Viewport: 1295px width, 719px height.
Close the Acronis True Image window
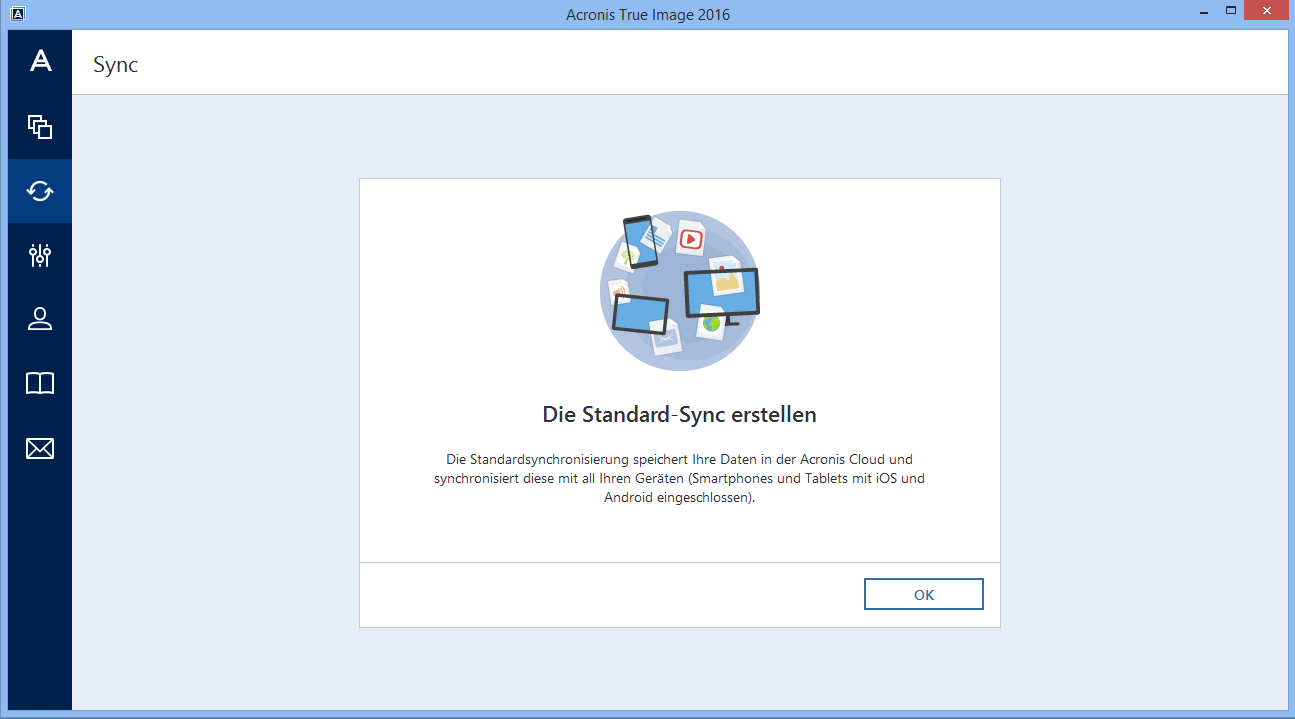[1266, 12]
